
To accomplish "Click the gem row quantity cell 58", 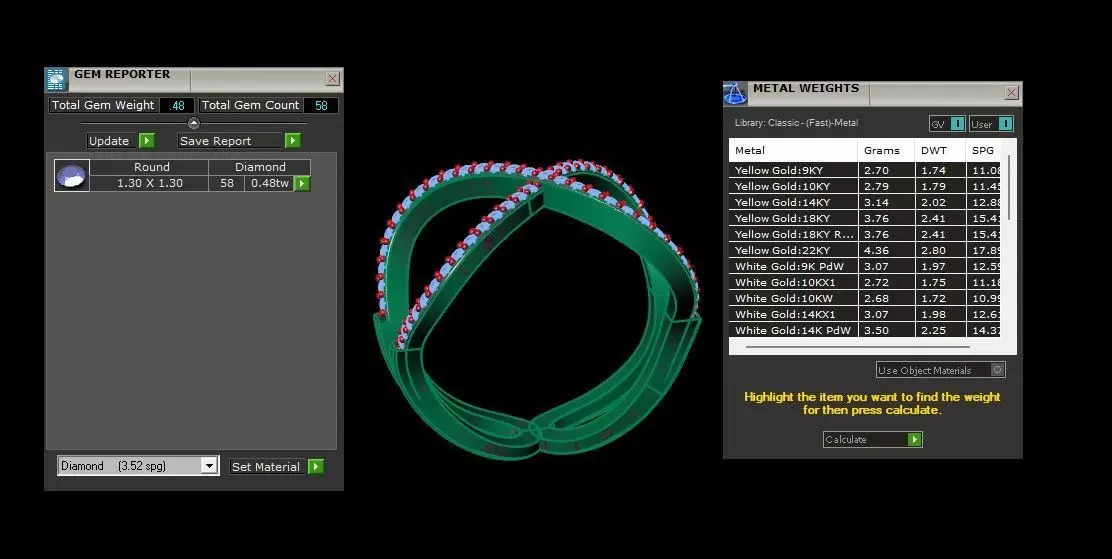I will [x=227, y=183].
